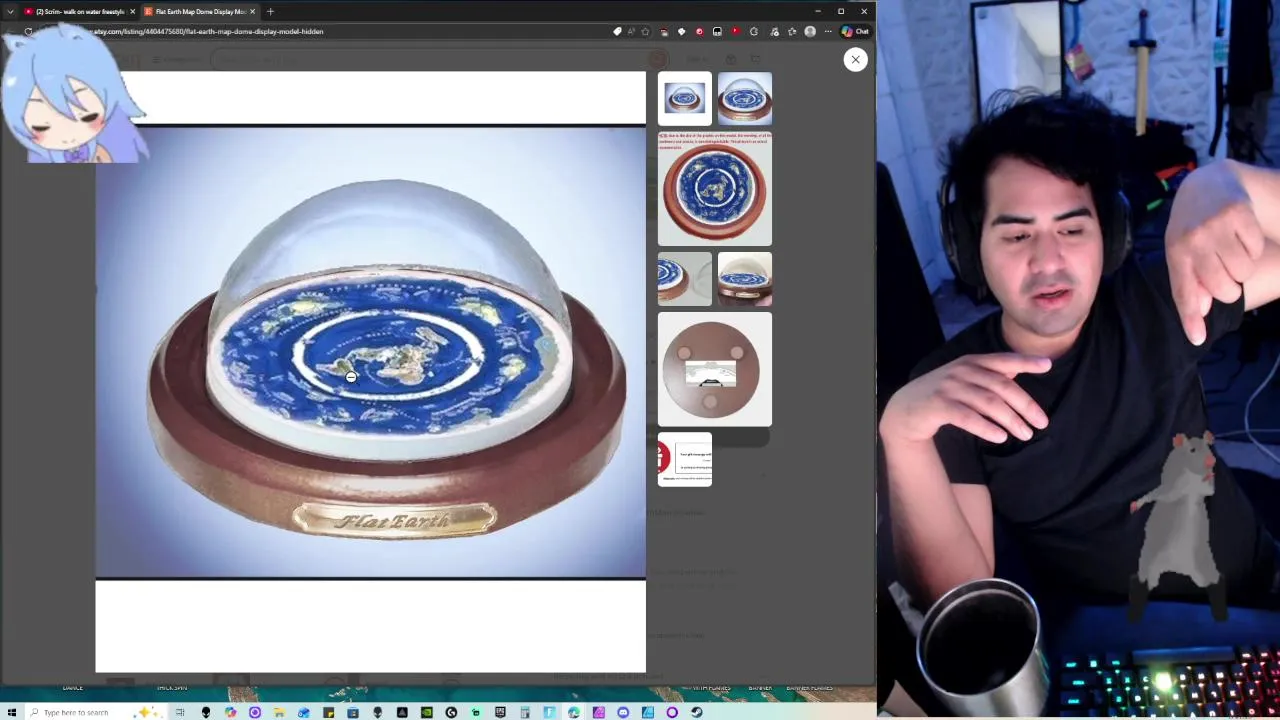Image resolution: width=1280 pixels, height=720 pixels.
Task: Open the browser settings and more menu
Action: pyautogui.click(x=828, y=31)
